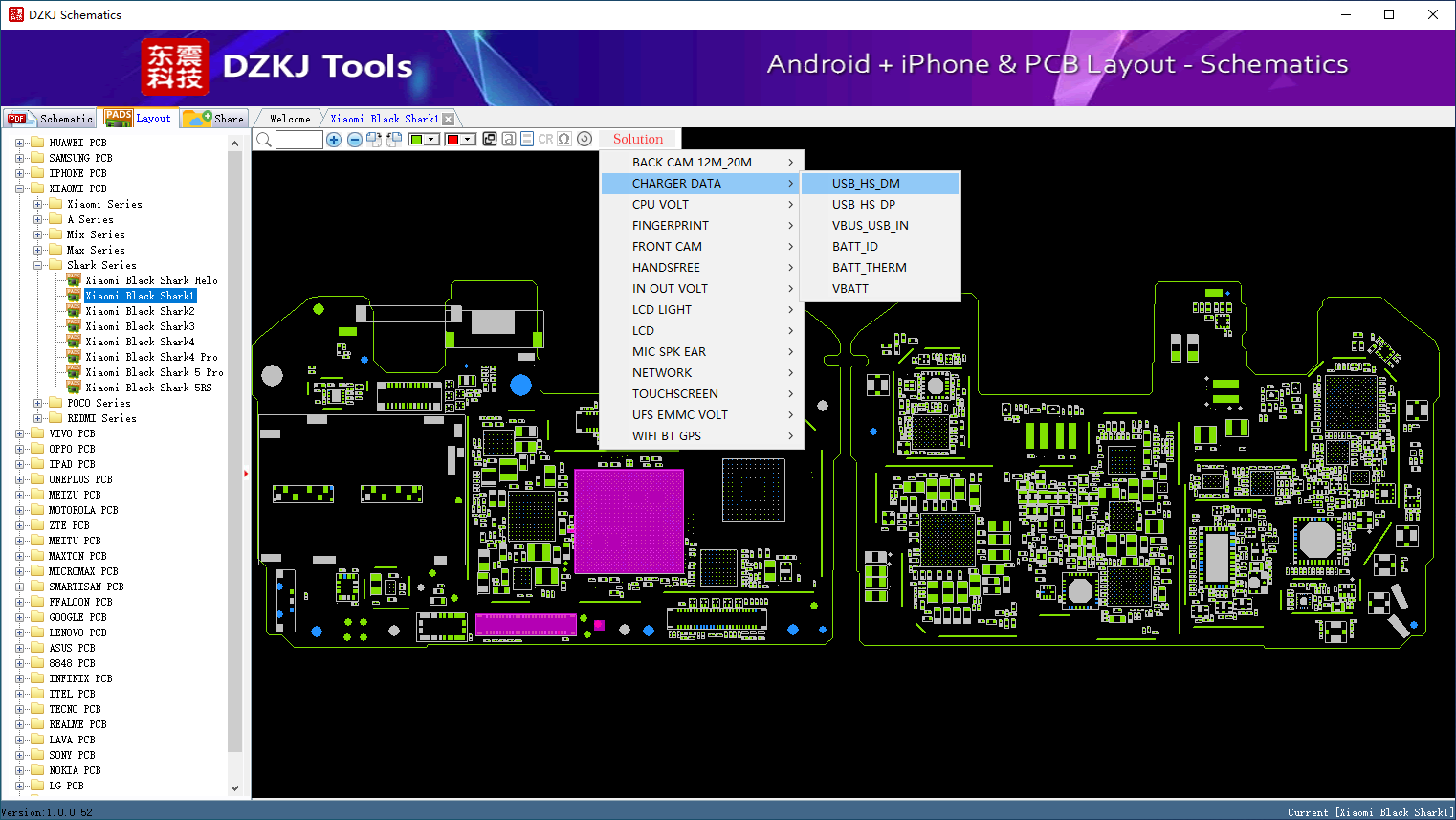Image resolution: width=1456 pixels, height=820 pixels.
Task: Click the magnifier search icon in toolbar
Action: [264, 140]
